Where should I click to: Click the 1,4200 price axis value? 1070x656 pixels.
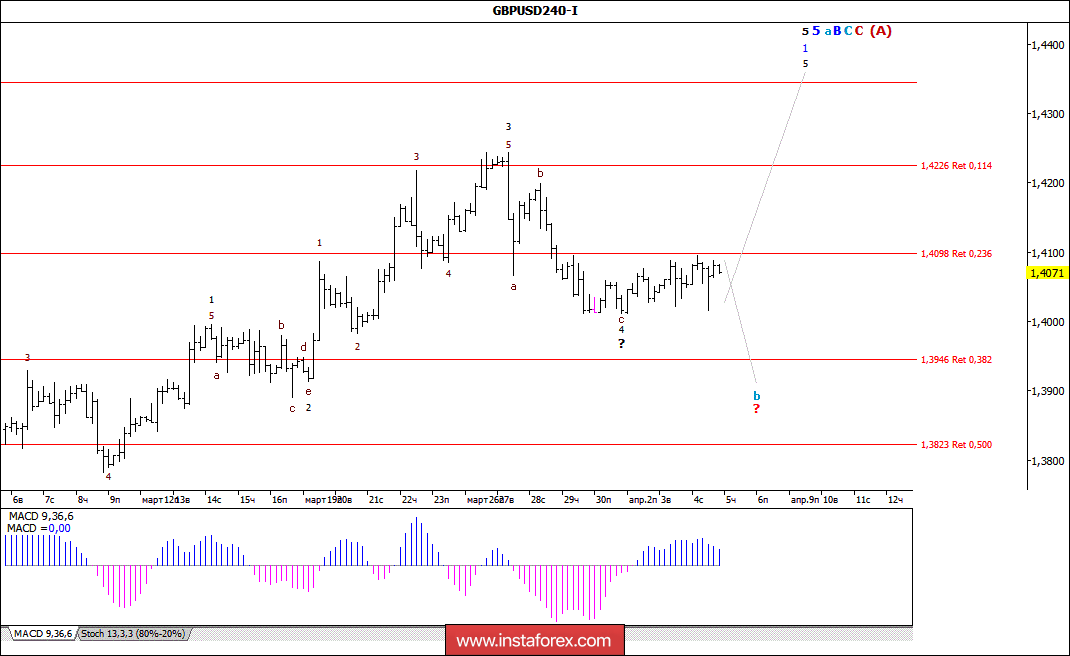1047,184
